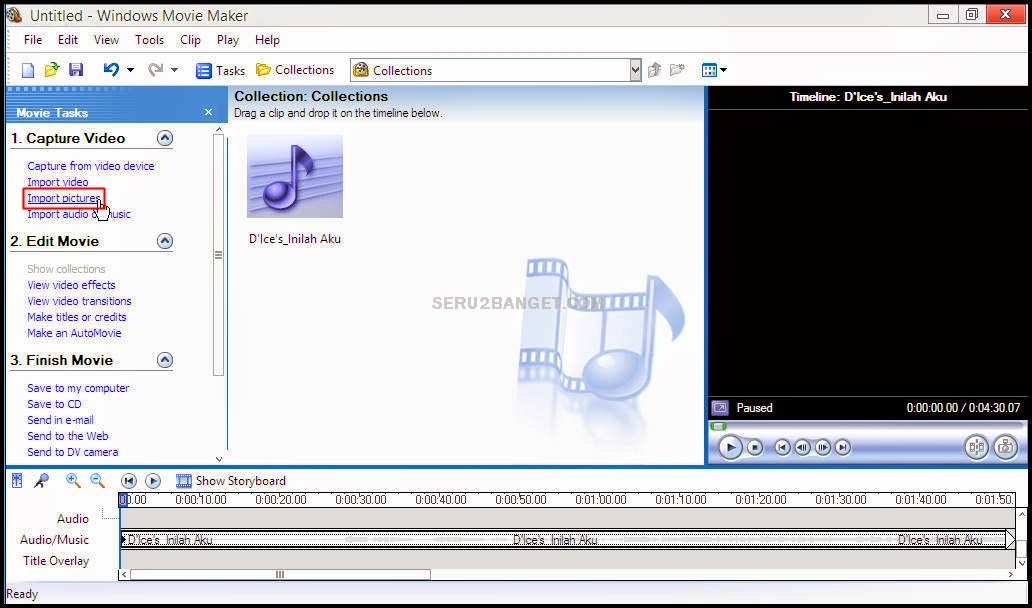This screenshot has width=1032, height=608.
Task: Open the undo history dropdown arrow
Action: (x=130, y=70)
